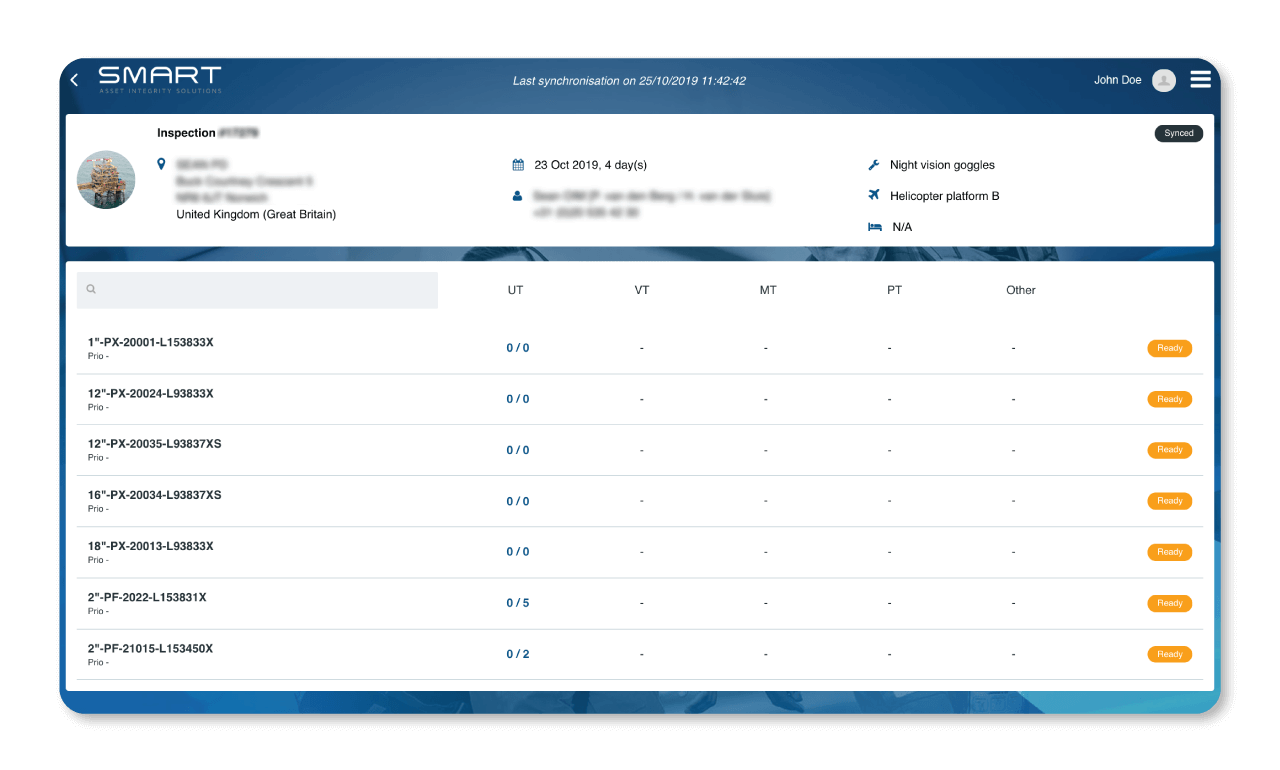Screen dimensions: 1280x770
Task: Select the calendar icon next to inspection dates
Action: click(x=518, y=163)
